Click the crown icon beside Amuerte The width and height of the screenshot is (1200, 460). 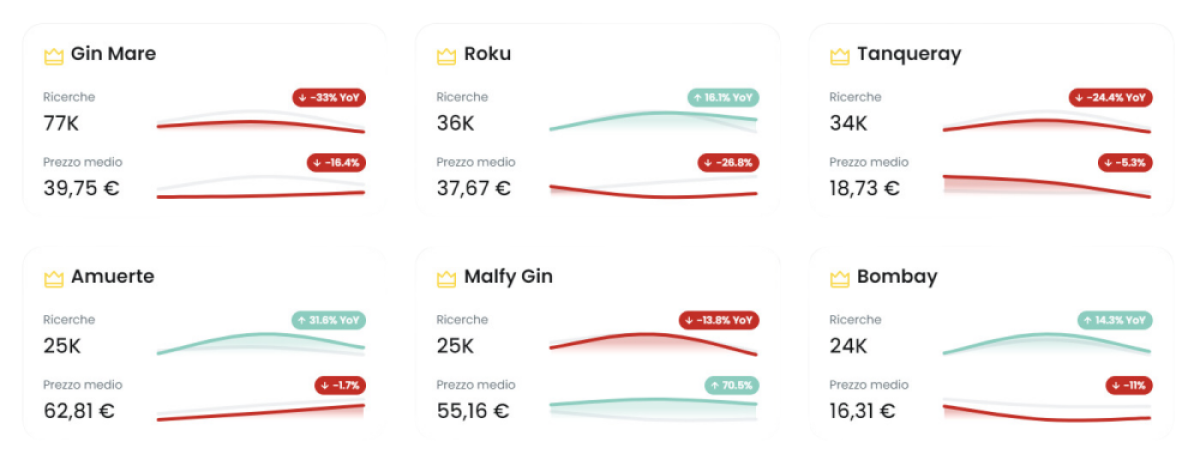point(54,278)
